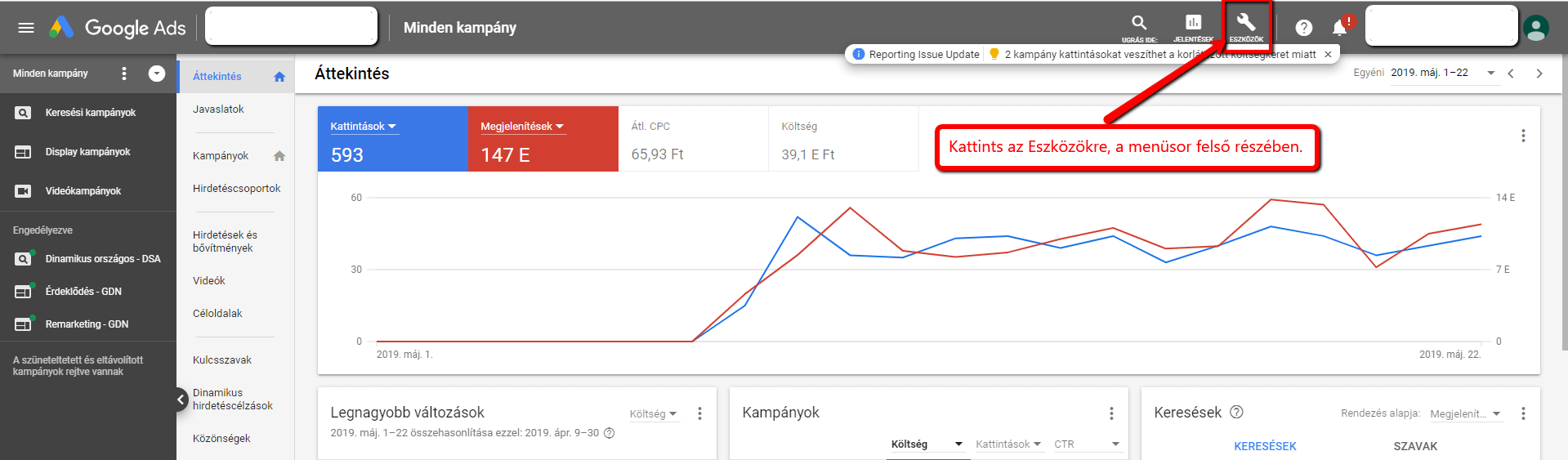This screenshot has width=1568, height=460.
Task: Go to Hirdetéscsoportok page
Action: [236, 189]
